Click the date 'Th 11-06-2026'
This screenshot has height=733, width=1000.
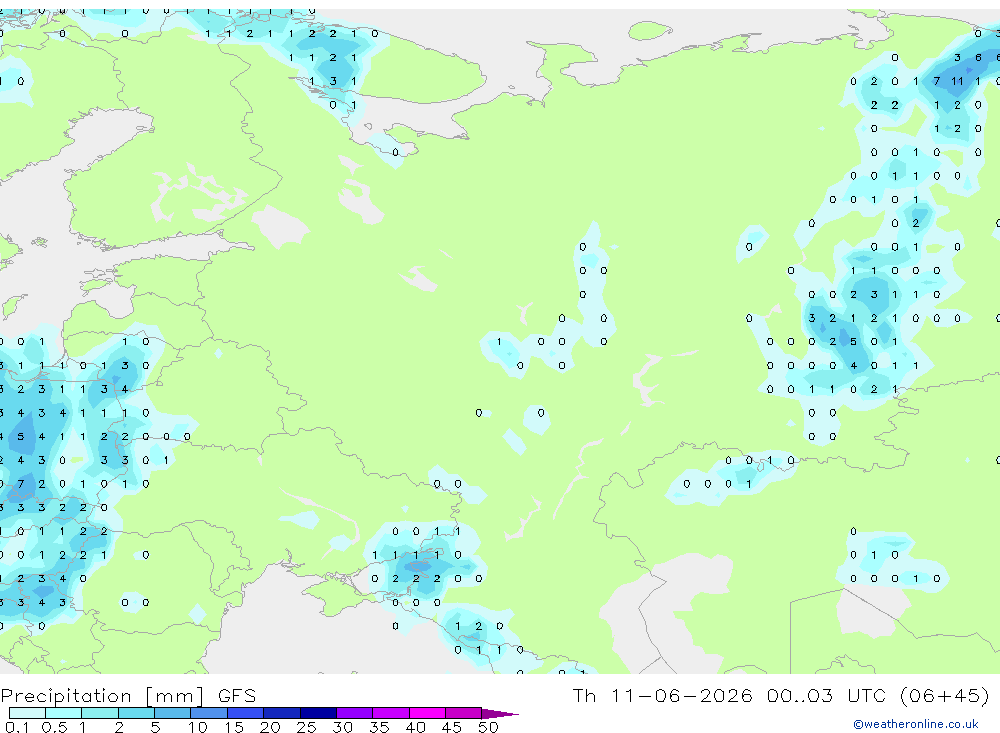pos(663,695)
